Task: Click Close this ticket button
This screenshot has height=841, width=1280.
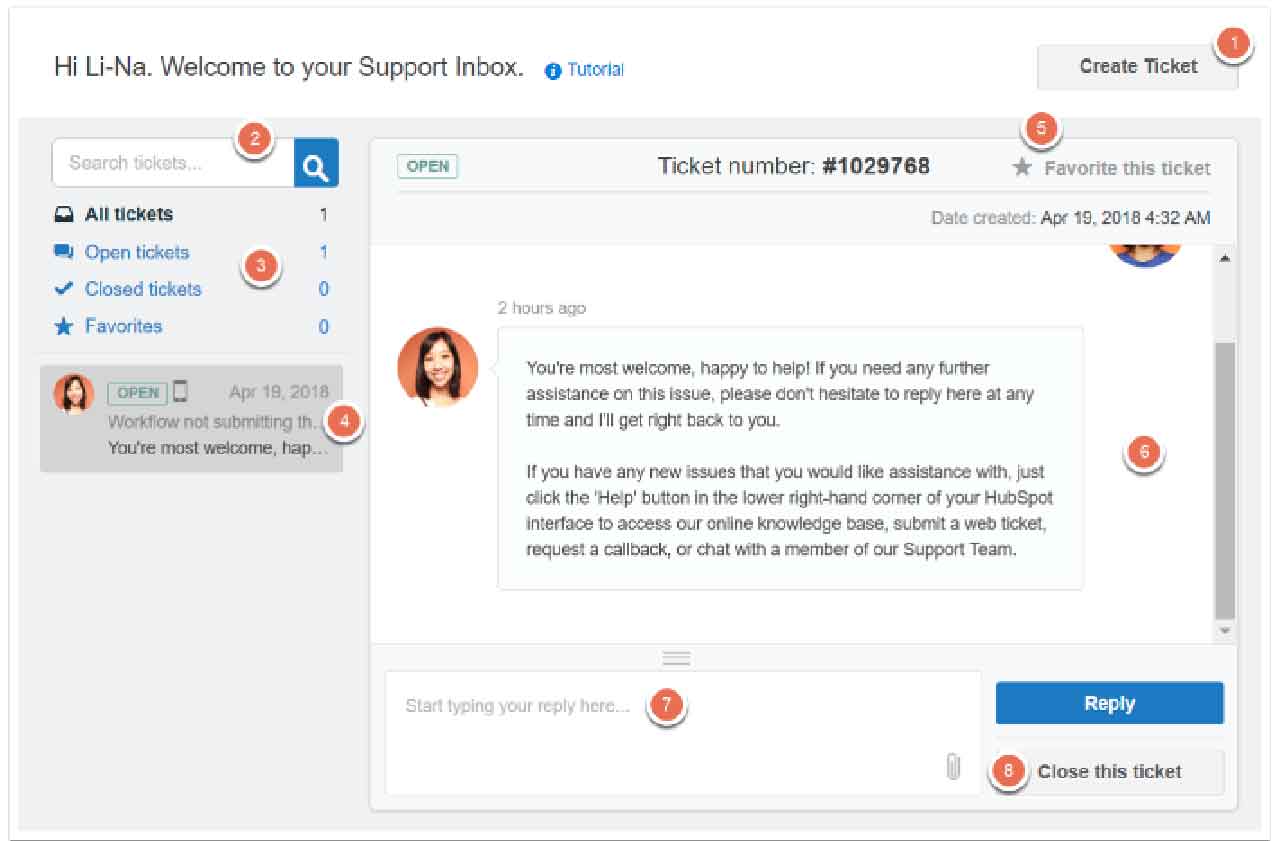Action: click(x=1109, y=771)
